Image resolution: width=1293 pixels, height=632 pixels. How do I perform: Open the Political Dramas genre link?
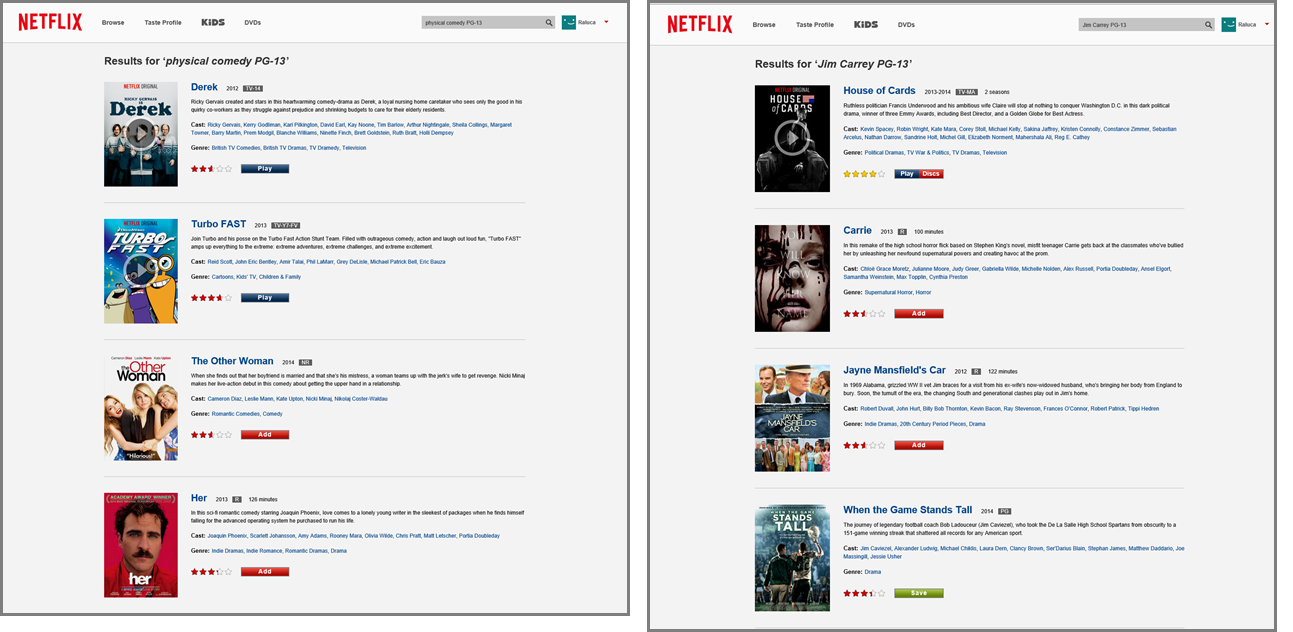coord(884,153)
